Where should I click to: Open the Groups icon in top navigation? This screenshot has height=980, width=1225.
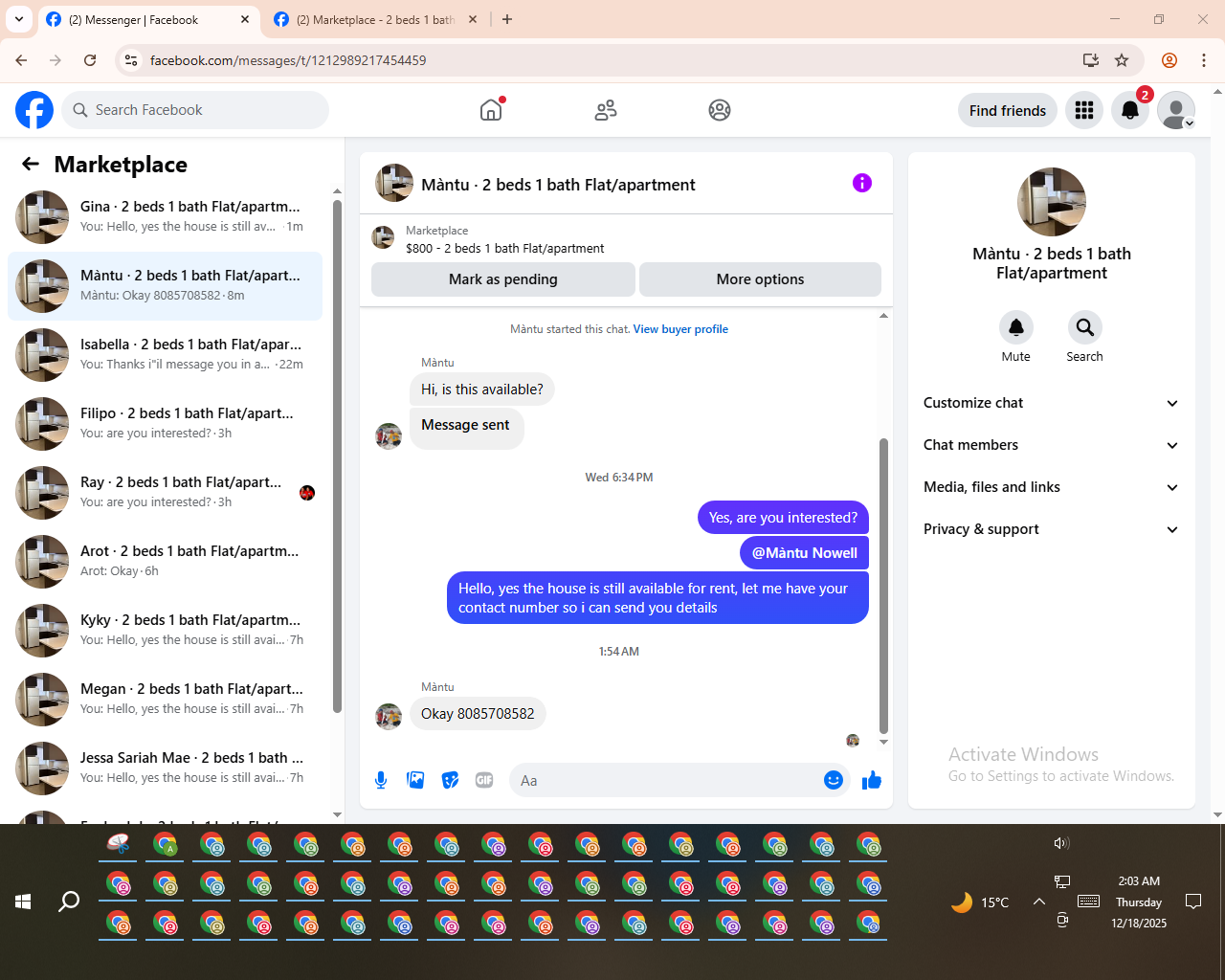coord(720,110)
